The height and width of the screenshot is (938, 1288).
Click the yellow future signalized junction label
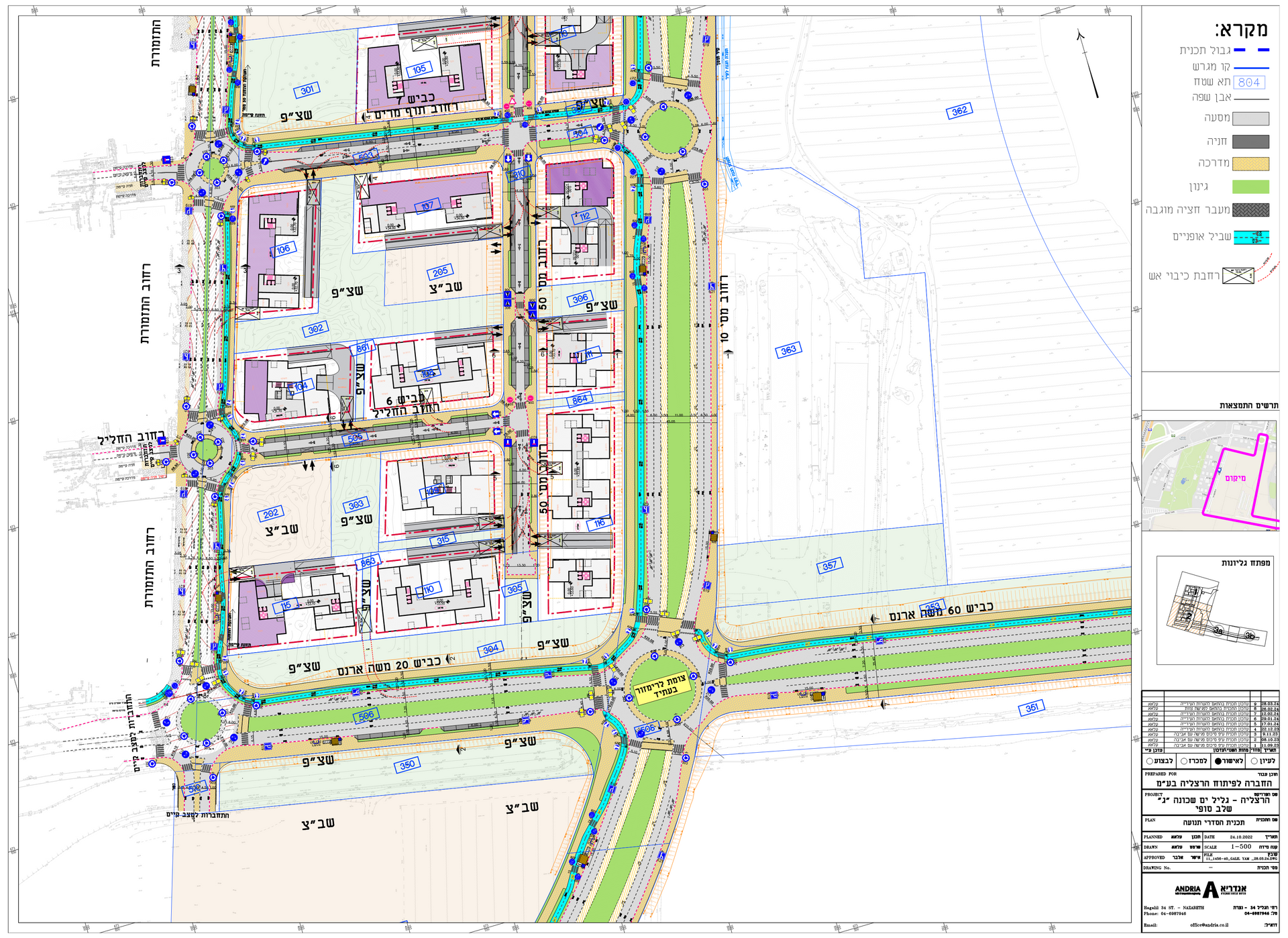click(x=662, y=687)
